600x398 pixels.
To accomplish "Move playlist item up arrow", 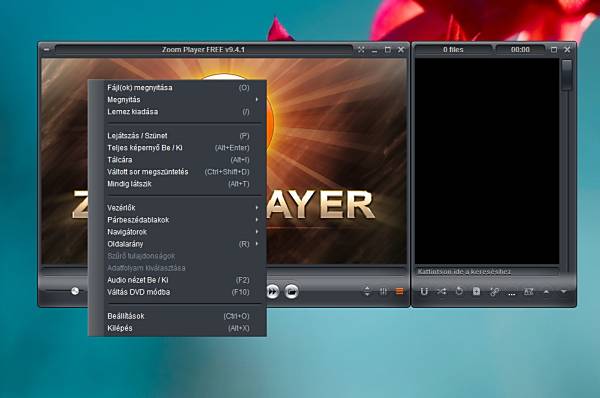I will (x=546, y=292).
